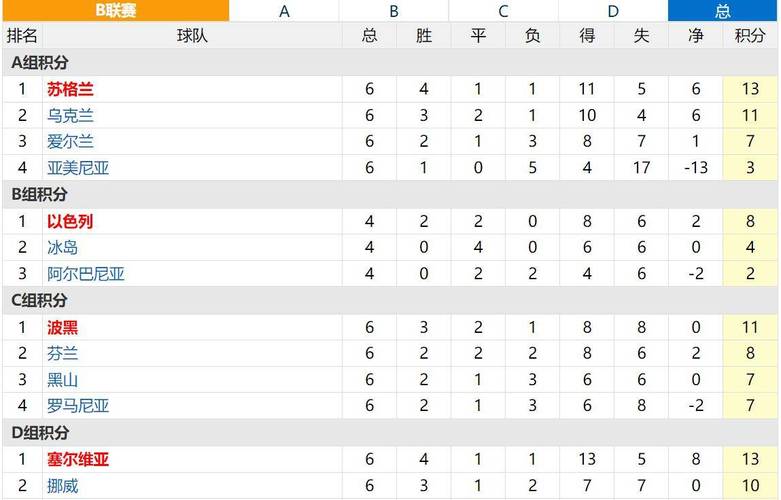Switch to the B联赛 tab

click(116, 10)
